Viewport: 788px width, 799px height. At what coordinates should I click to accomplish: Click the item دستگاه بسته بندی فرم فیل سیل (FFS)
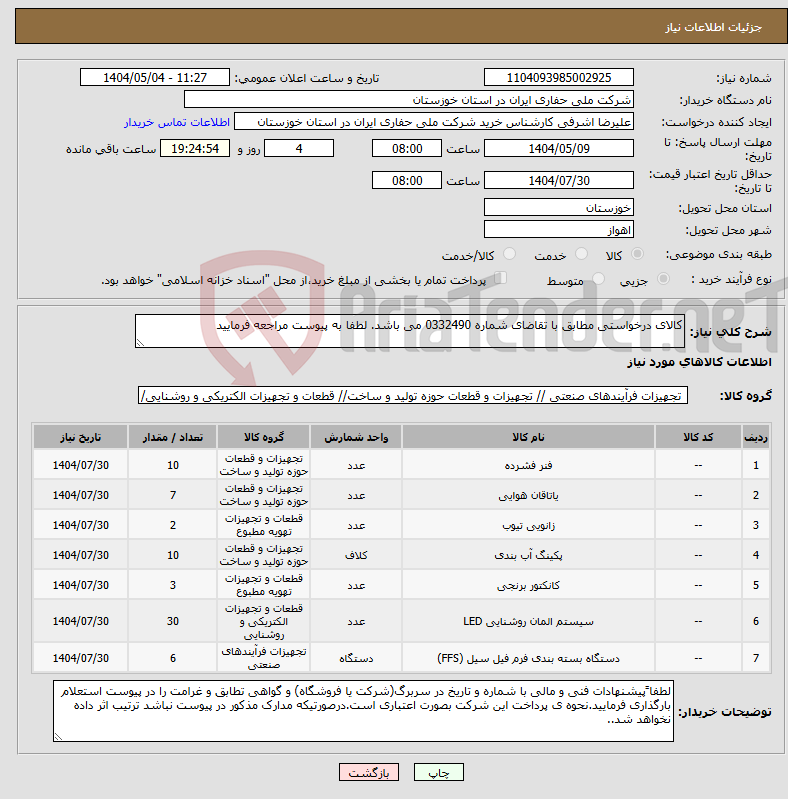[x=528, y=658]
